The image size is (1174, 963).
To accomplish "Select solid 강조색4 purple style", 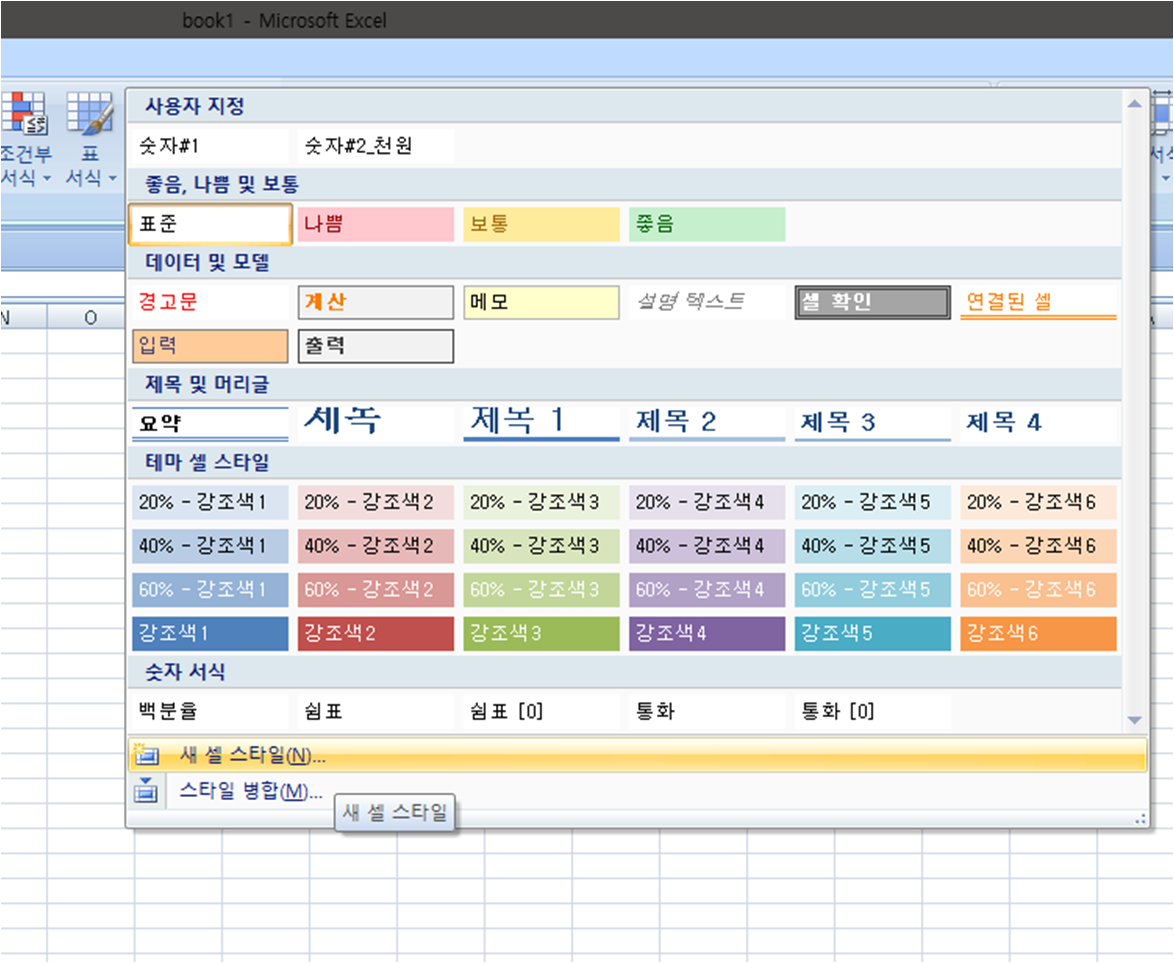I will pyautogui.click(x=707, y=634).
